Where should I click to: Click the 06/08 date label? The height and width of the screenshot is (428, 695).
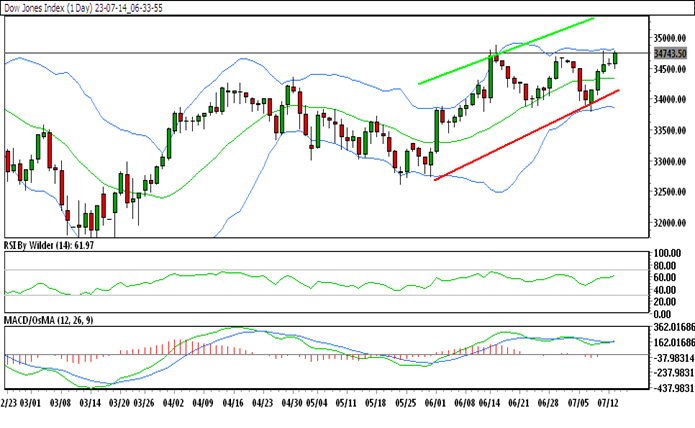pyautogui.click(x=465, y=403)
